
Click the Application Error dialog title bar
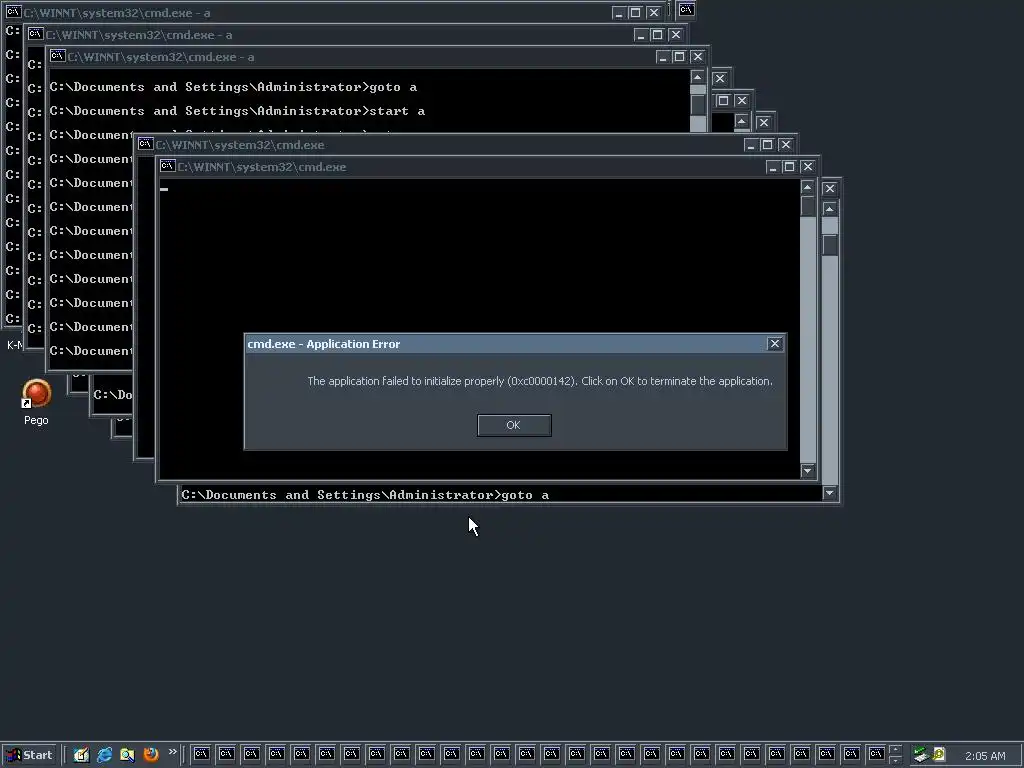[515, 344]
